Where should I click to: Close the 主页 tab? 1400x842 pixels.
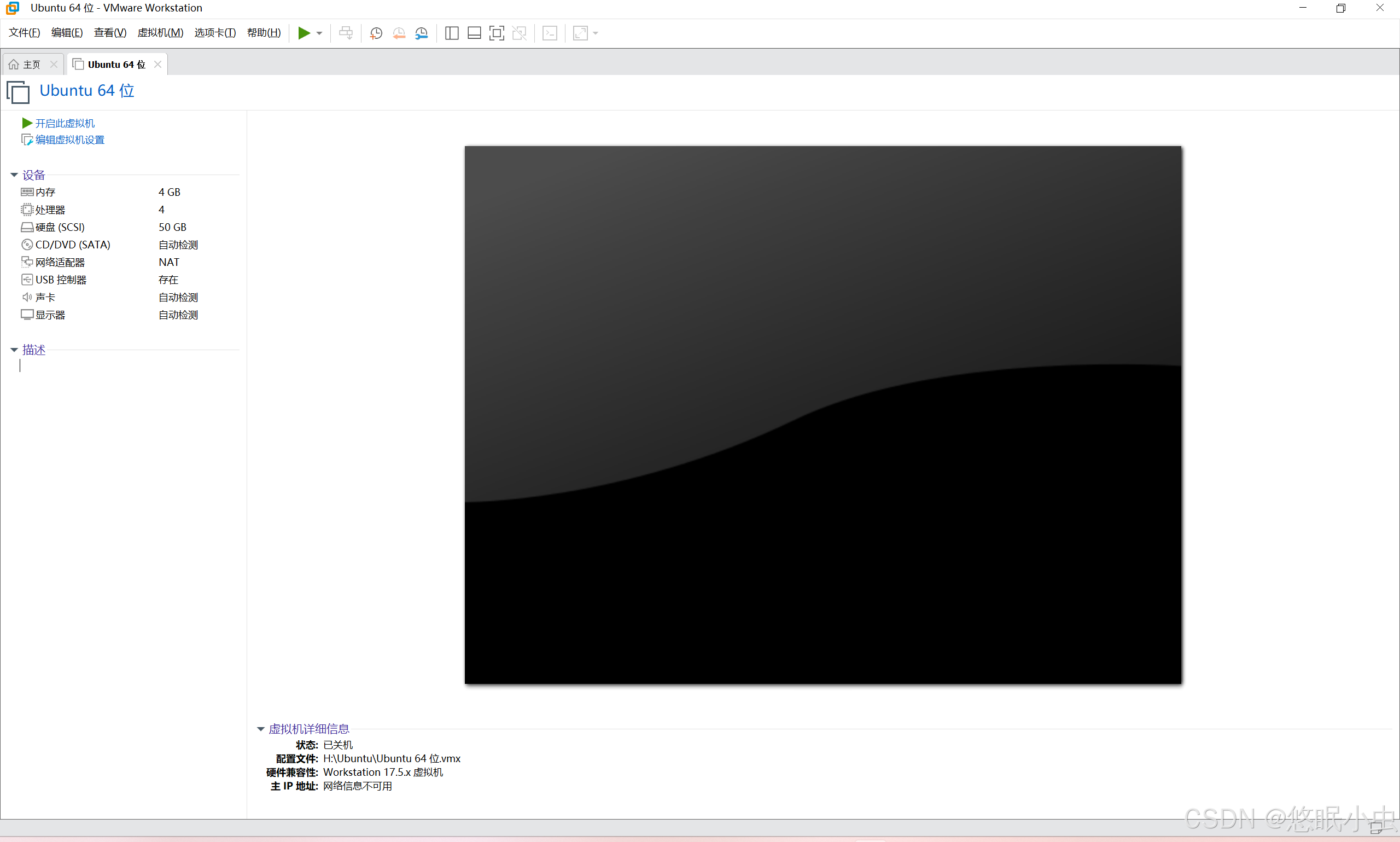[54, 65]
